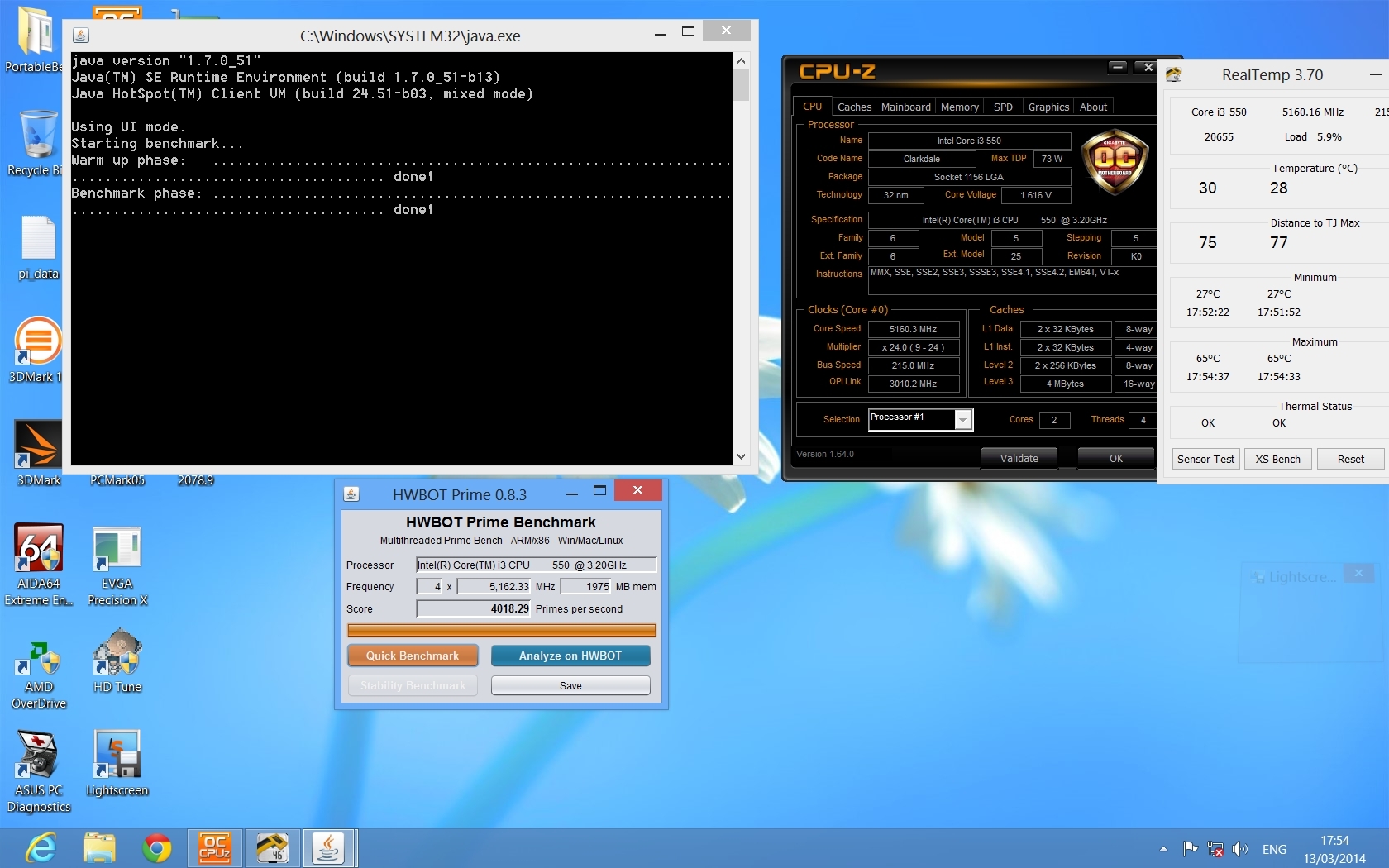Screen dimensions: 1389x868
Task: Open the PortableBe folder on the desktop
Action: point(33,39)
